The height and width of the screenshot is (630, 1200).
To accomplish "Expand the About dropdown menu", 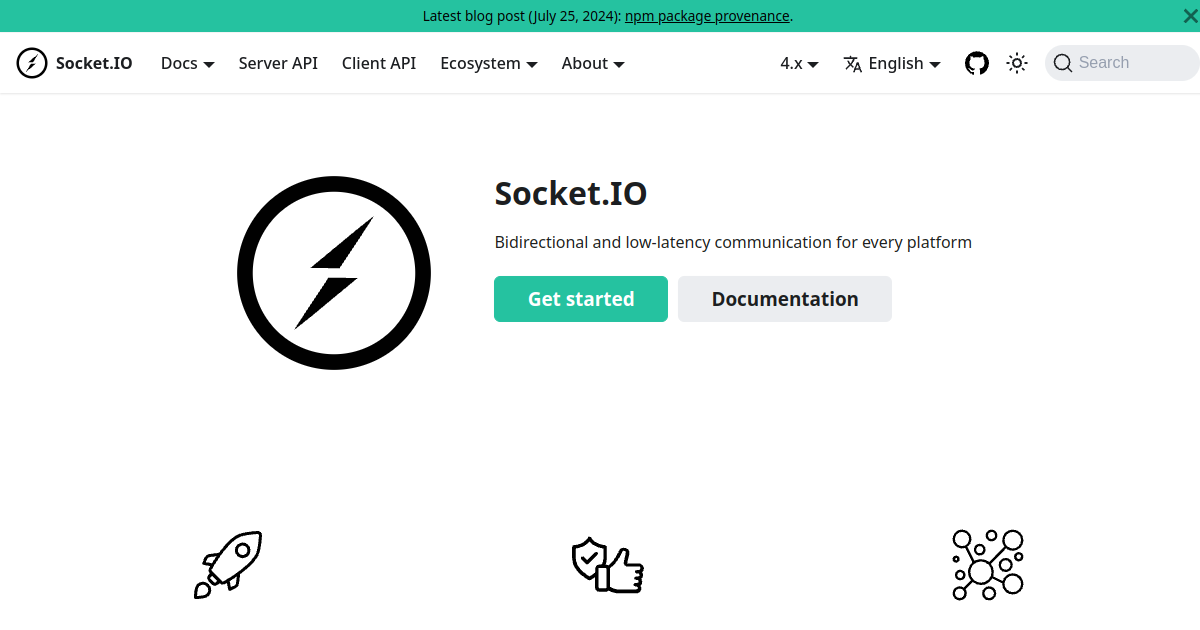I will (x=593, y=63).
